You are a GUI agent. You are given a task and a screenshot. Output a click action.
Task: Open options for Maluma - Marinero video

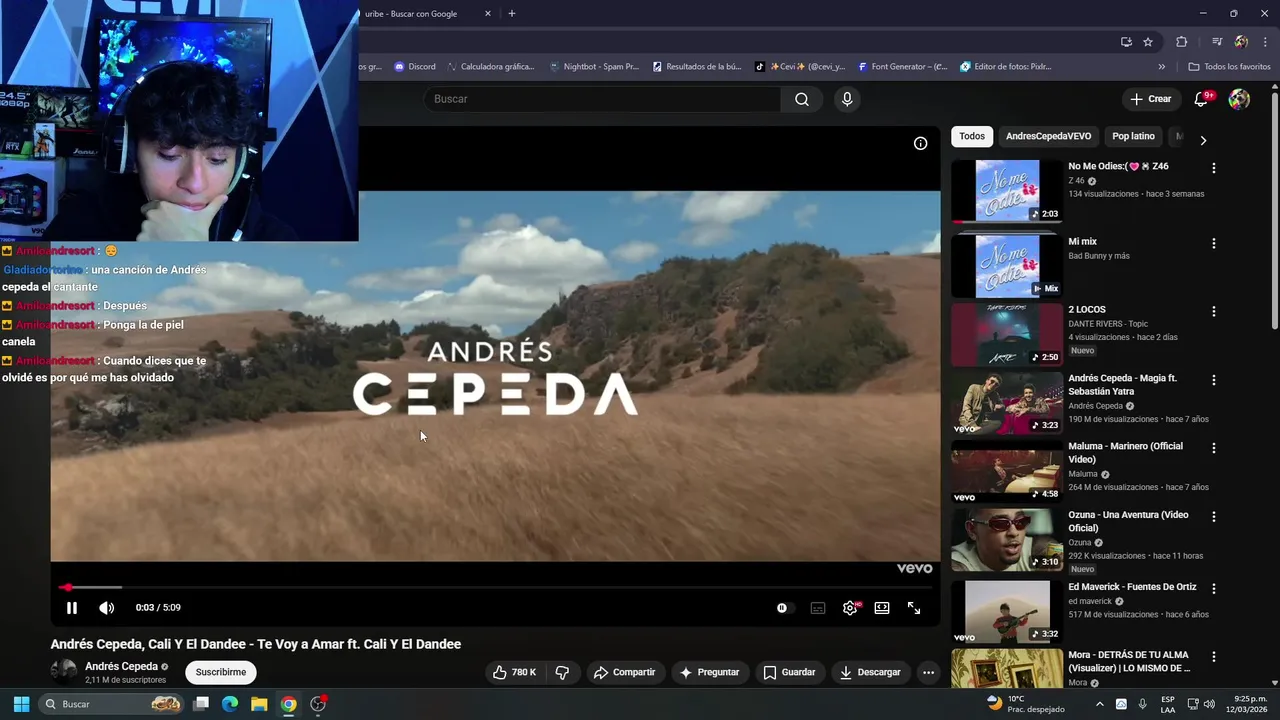pos(1214,448)
